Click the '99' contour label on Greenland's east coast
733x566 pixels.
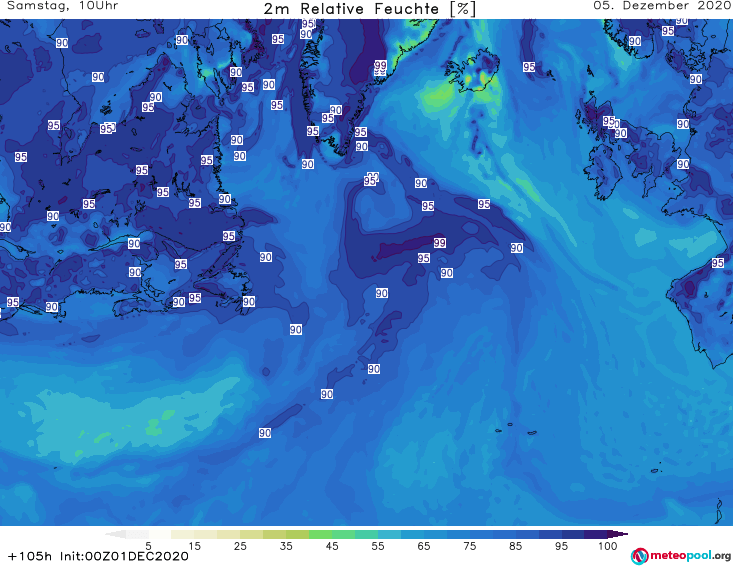(x=381, y=65)
